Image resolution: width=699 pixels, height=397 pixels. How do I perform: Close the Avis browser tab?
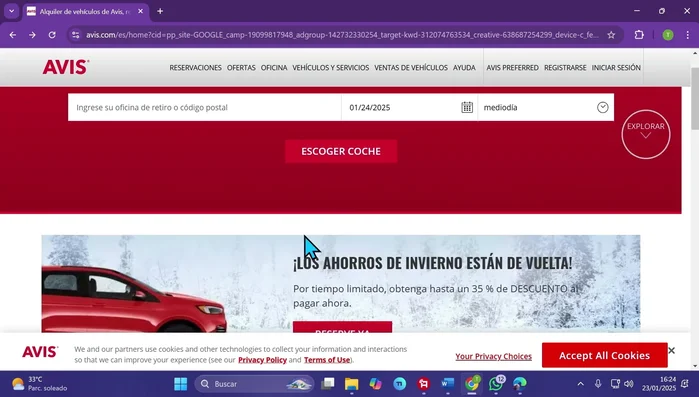tap(140, 11)
